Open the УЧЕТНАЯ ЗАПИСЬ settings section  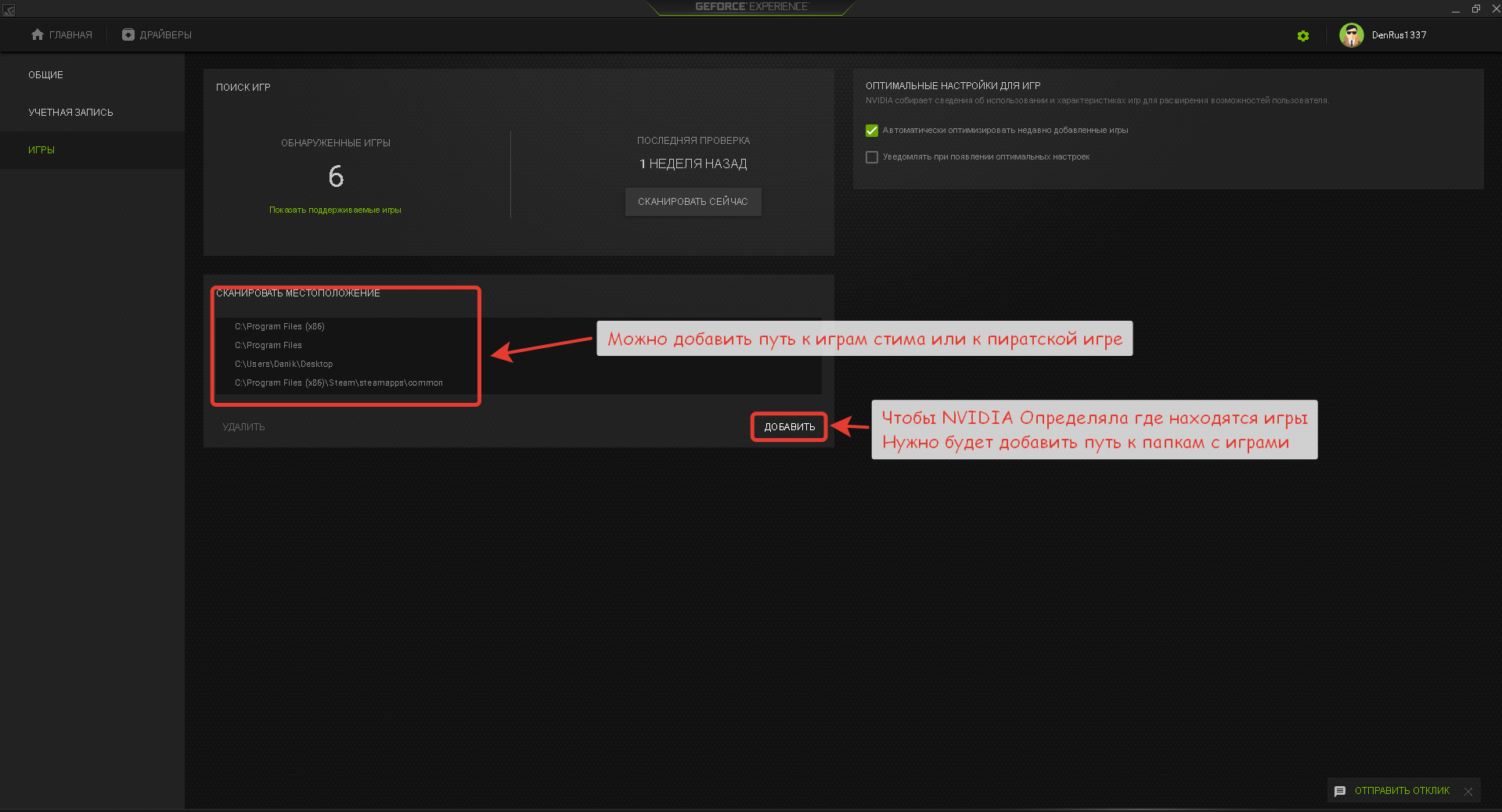point(92,113)
